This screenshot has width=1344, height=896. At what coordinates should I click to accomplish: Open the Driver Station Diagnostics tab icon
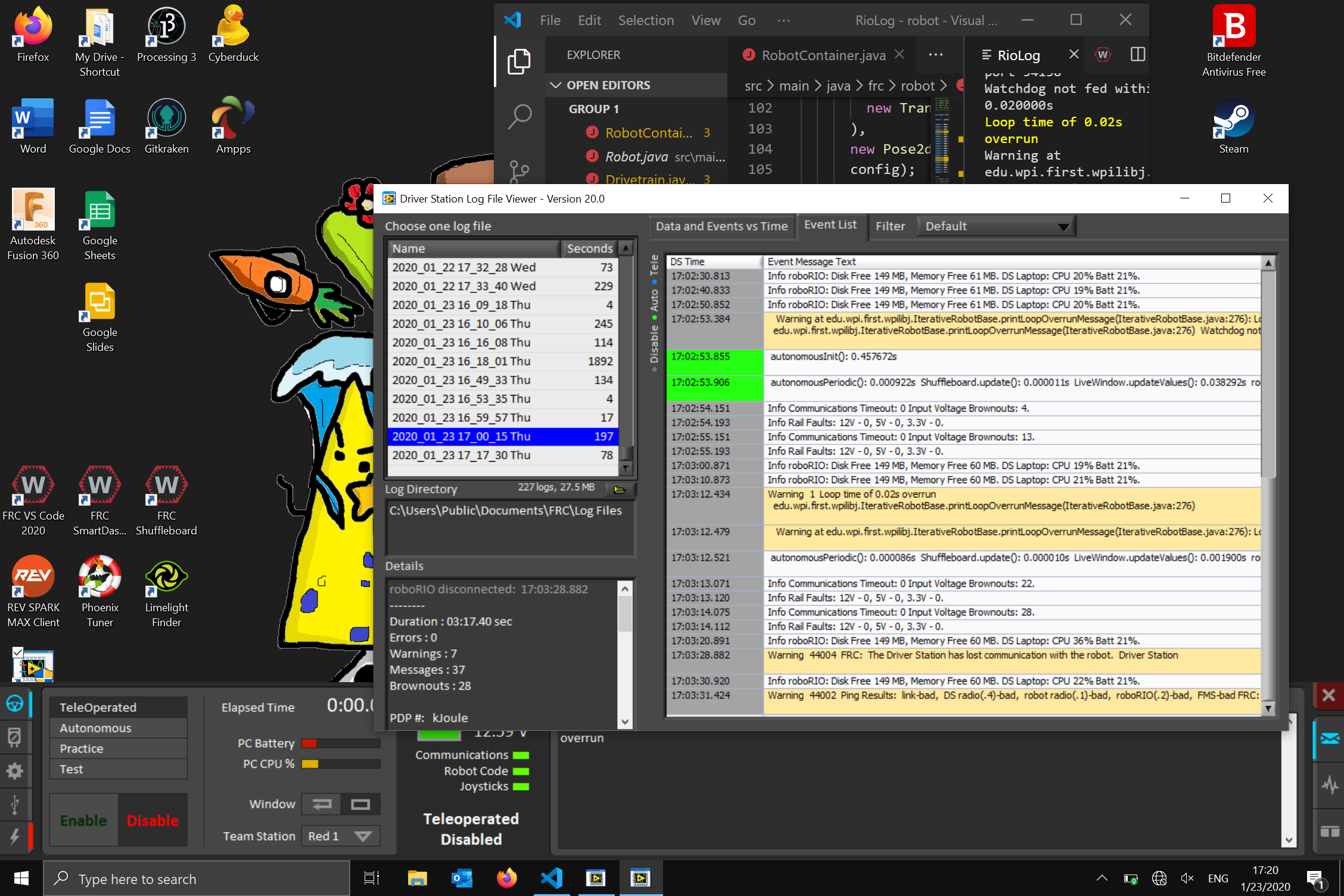tap(14, 738)
